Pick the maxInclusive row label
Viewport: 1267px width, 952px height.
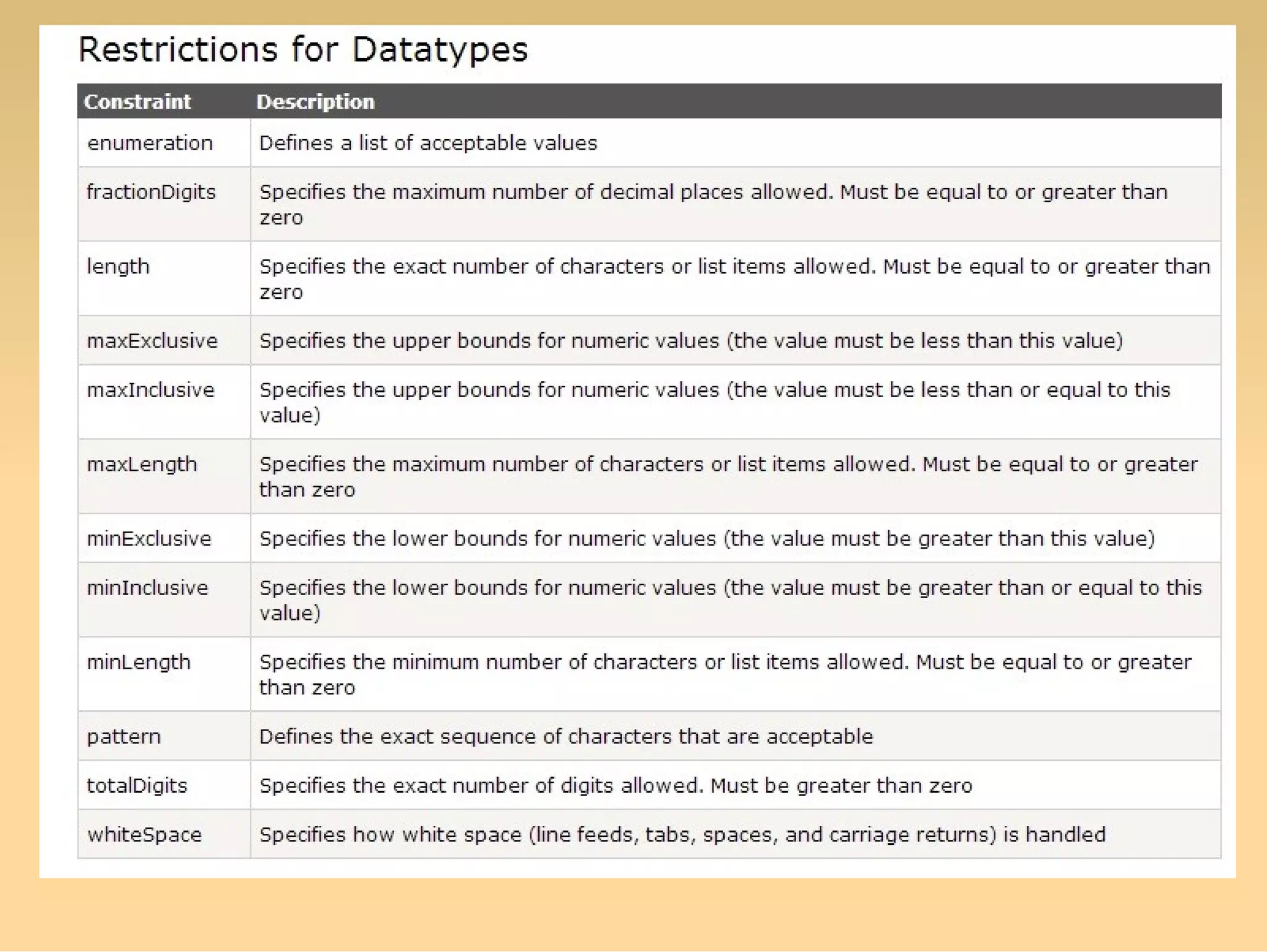click(150, 390)
